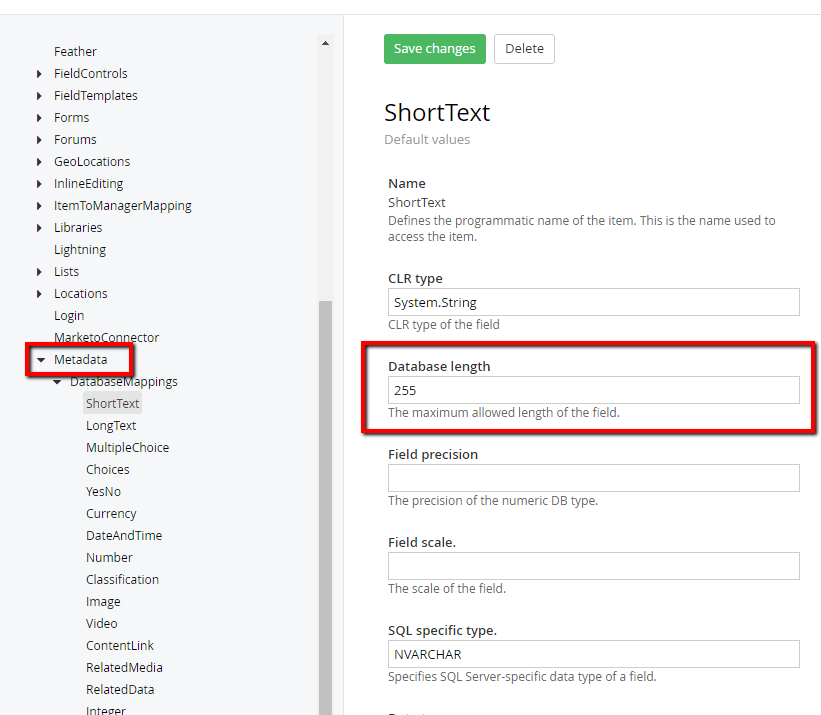Open the Libraries tree item
This screenshot has width=821, height=715.
pyautogui.click(x=77, y=227)
